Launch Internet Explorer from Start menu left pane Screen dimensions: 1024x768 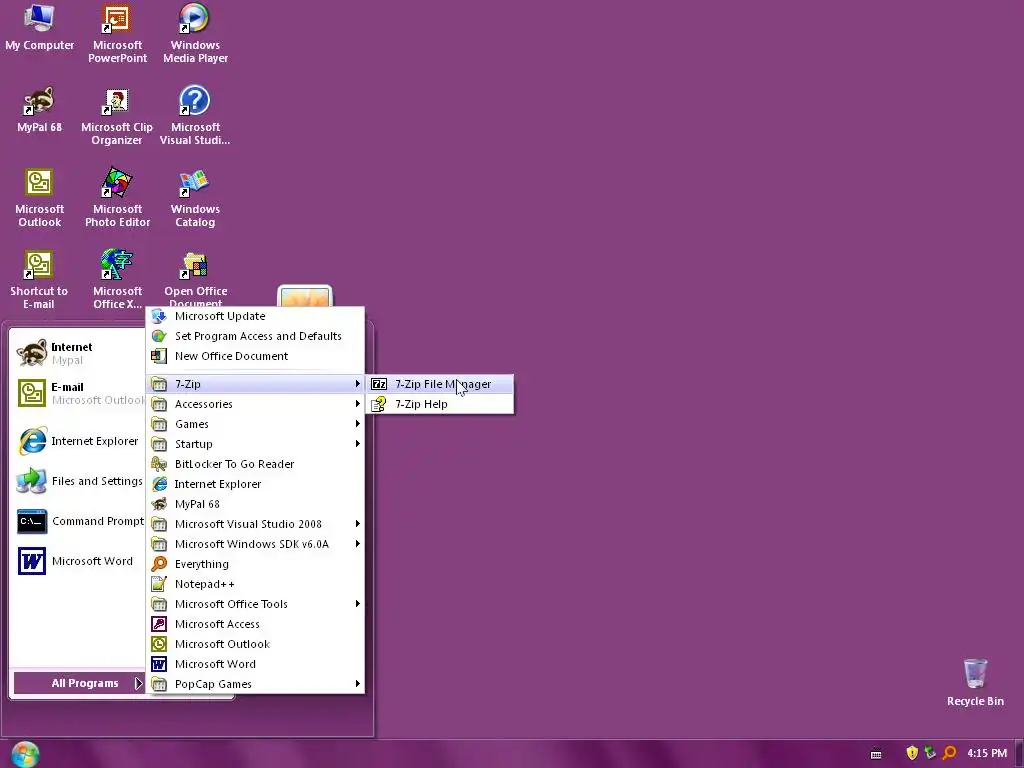point(78,441)
